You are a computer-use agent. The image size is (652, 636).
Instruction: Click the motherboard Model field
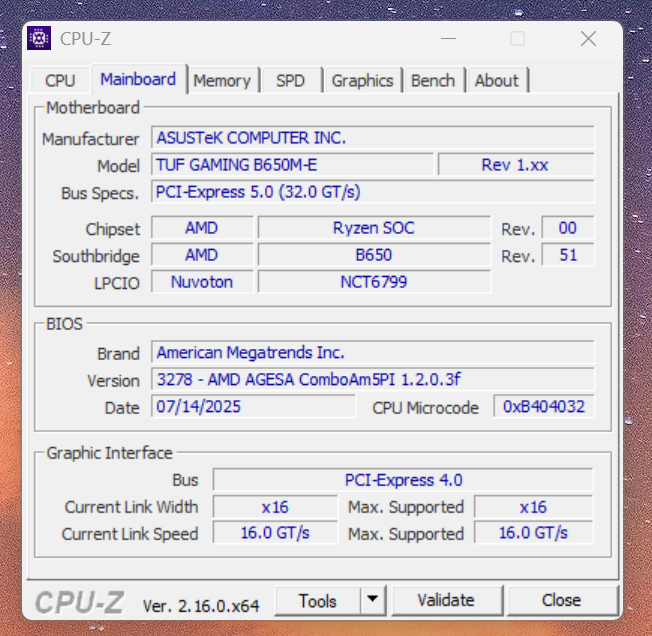(x=292, y=165)
